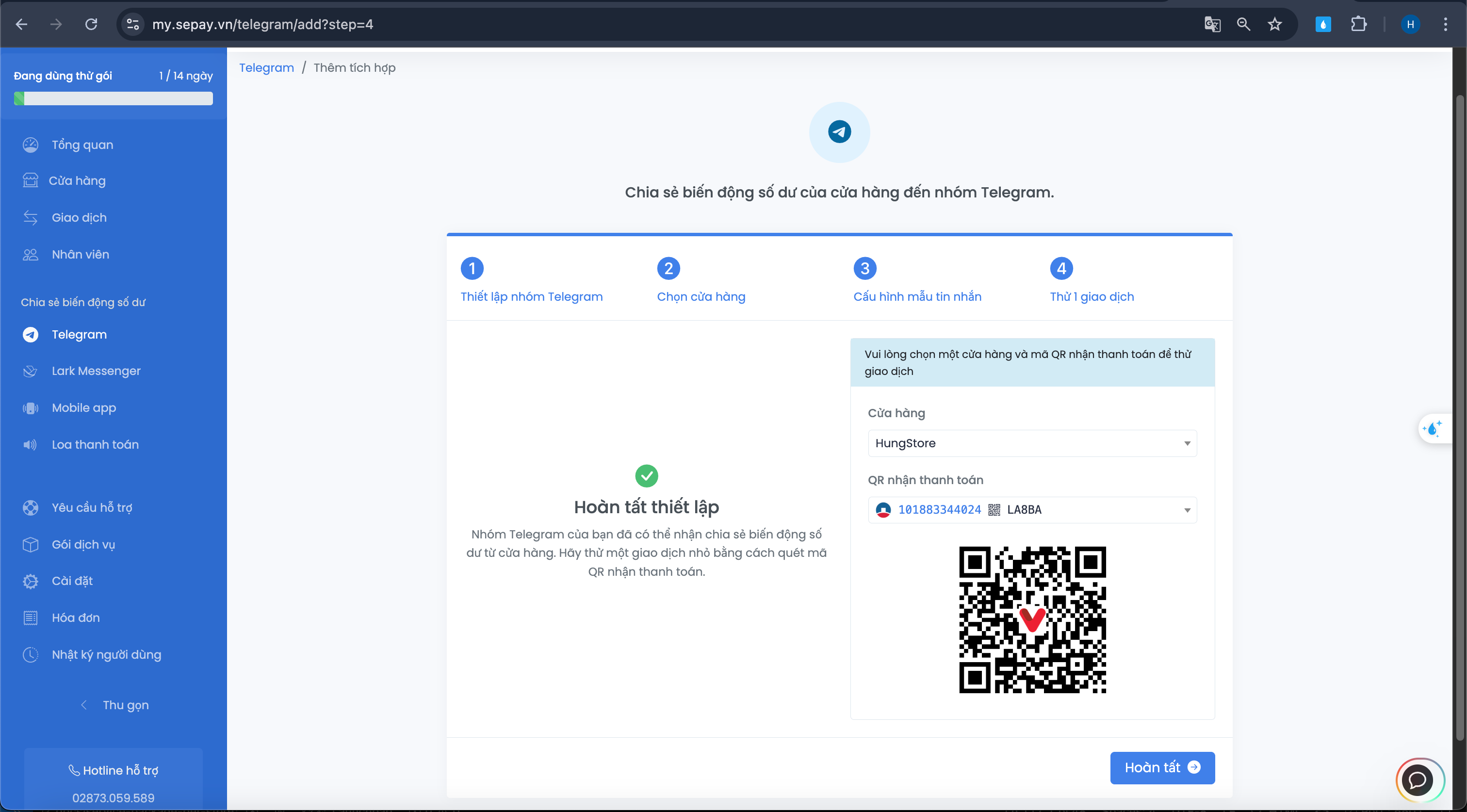Click the large Telegram logo at top
Viewport: 1467px width, 812px height.
(x=839, y=132)
